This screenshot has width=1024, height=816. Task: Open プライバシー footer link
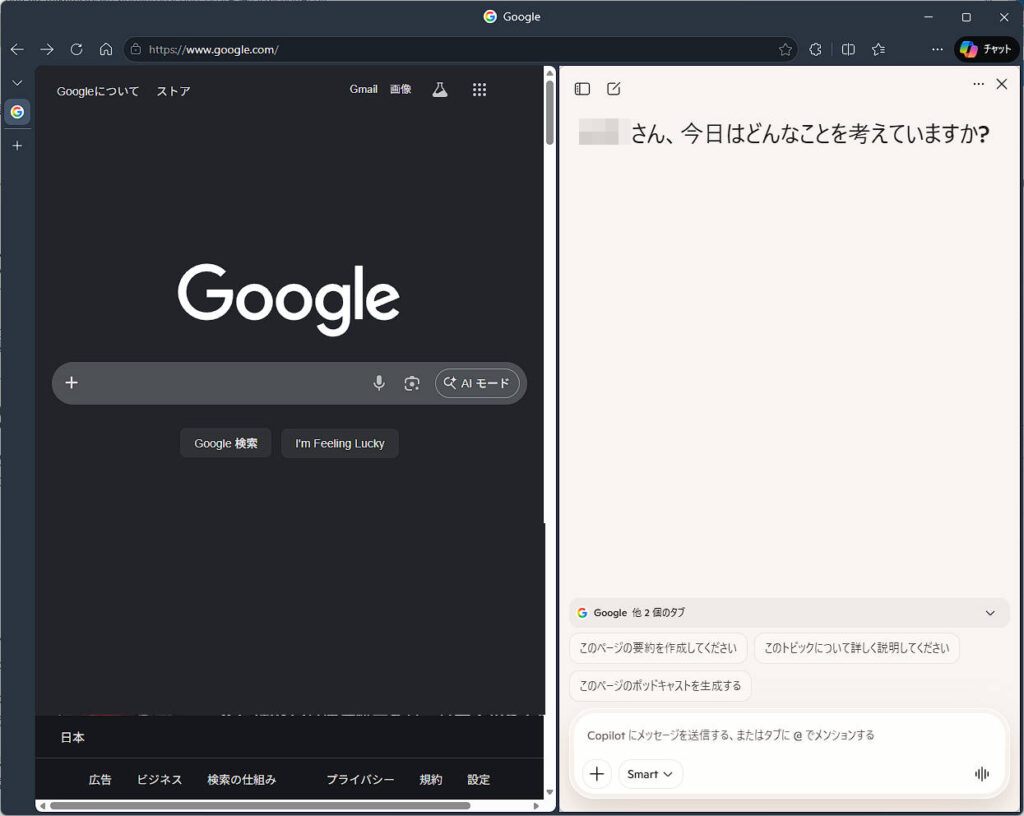coord(360,779)
